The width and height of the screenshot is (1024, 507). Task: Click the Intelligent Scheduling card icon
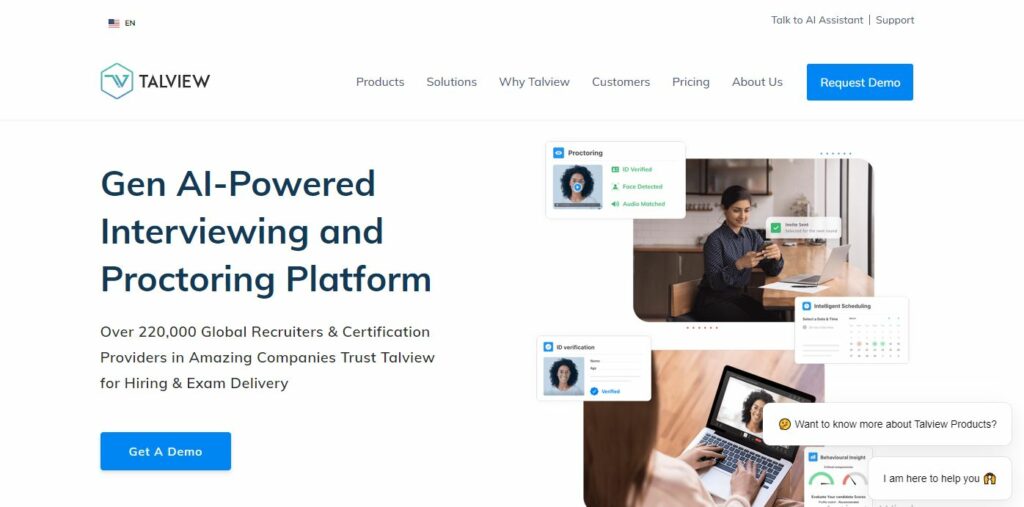[807, 306]
